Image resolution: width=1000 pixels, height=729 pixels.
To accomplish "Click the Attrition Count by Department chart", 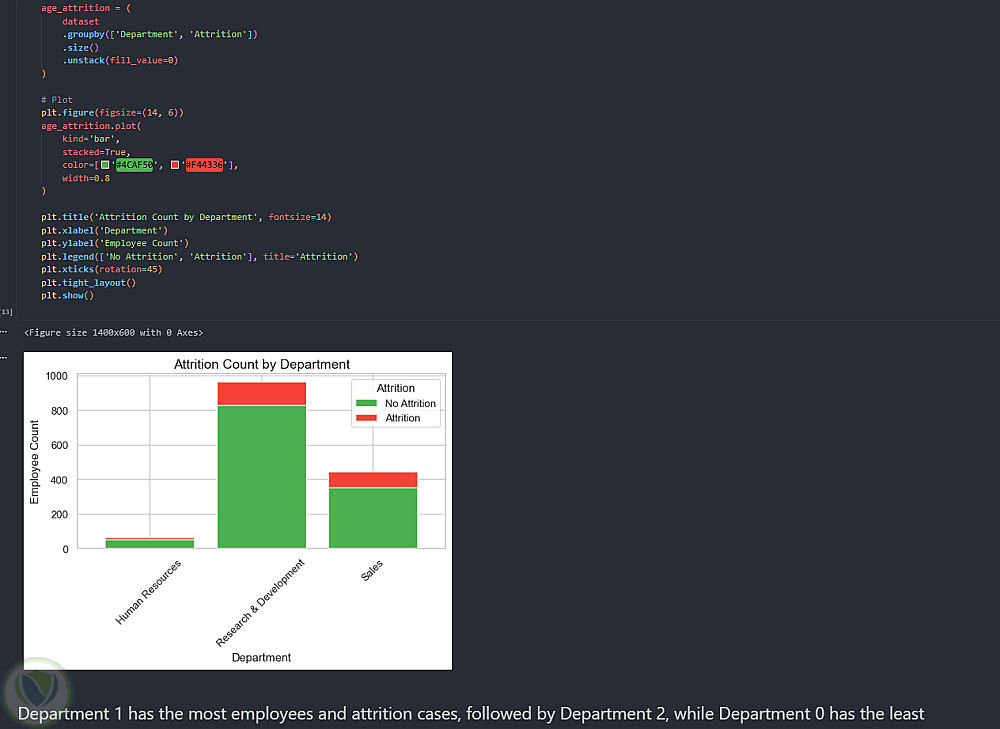I will click(x=238, y=511).
